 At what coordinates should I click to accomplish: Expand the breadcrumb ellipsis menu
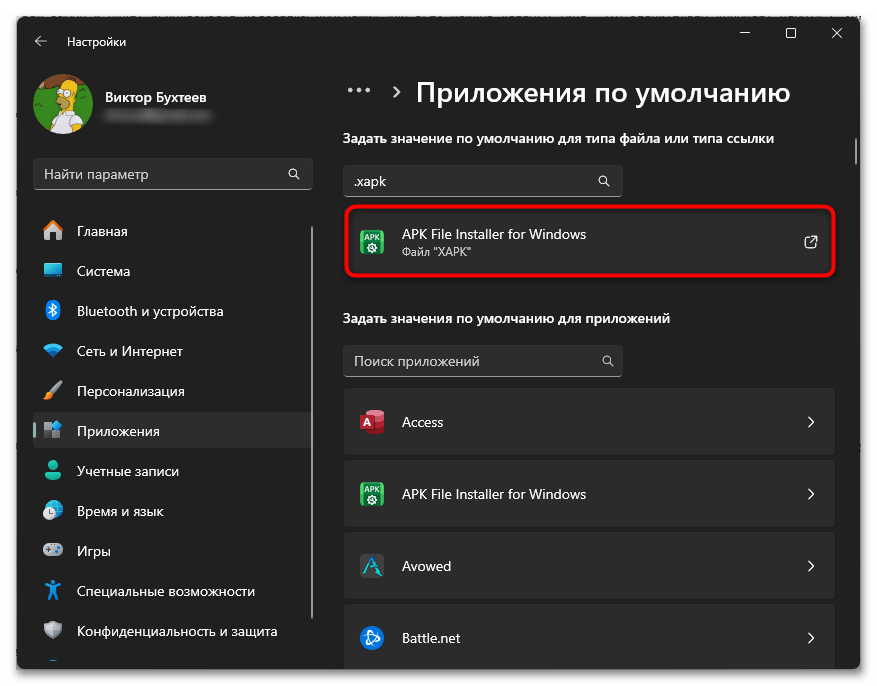coord(359,91)
